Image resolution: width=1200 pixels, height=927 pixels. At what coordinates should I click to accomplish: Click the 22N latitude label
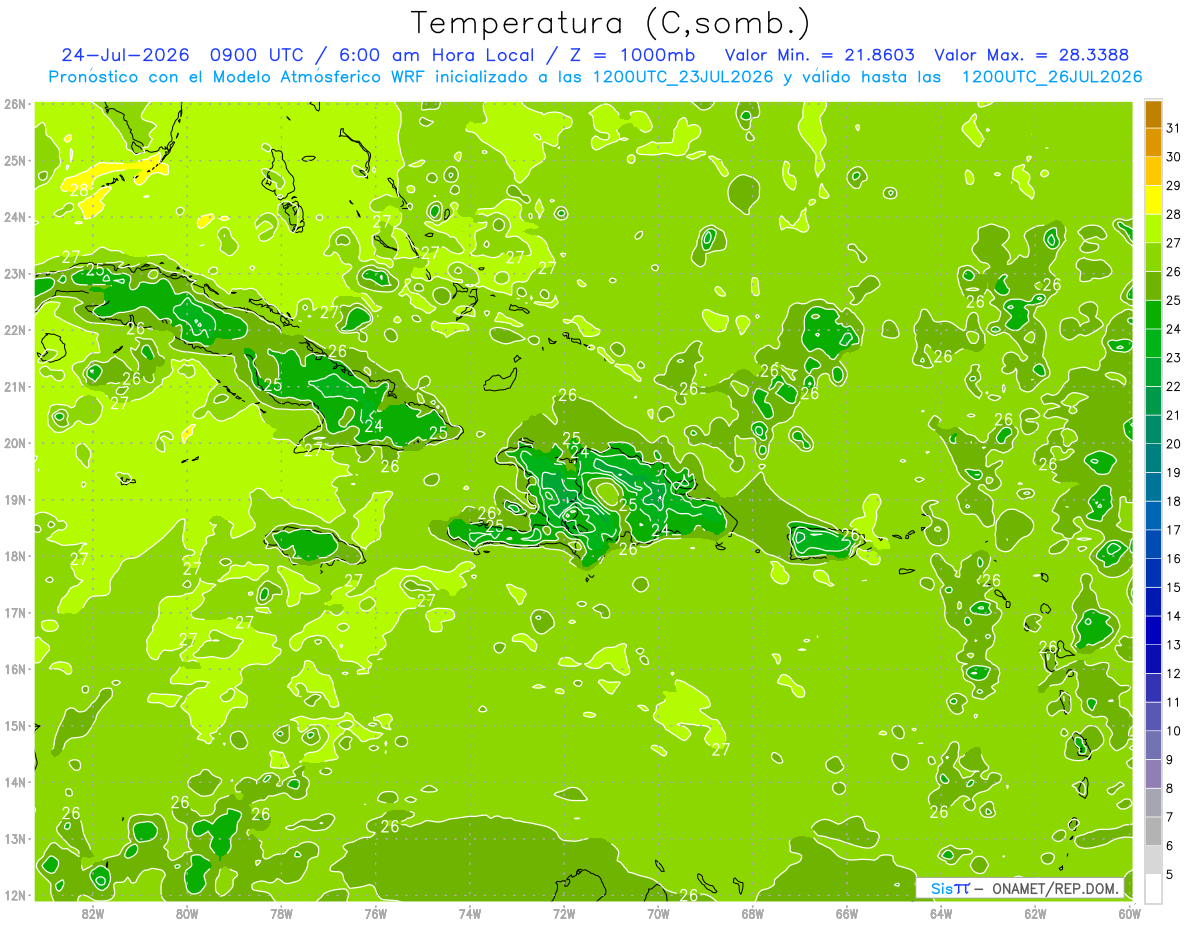coord(15,330)
